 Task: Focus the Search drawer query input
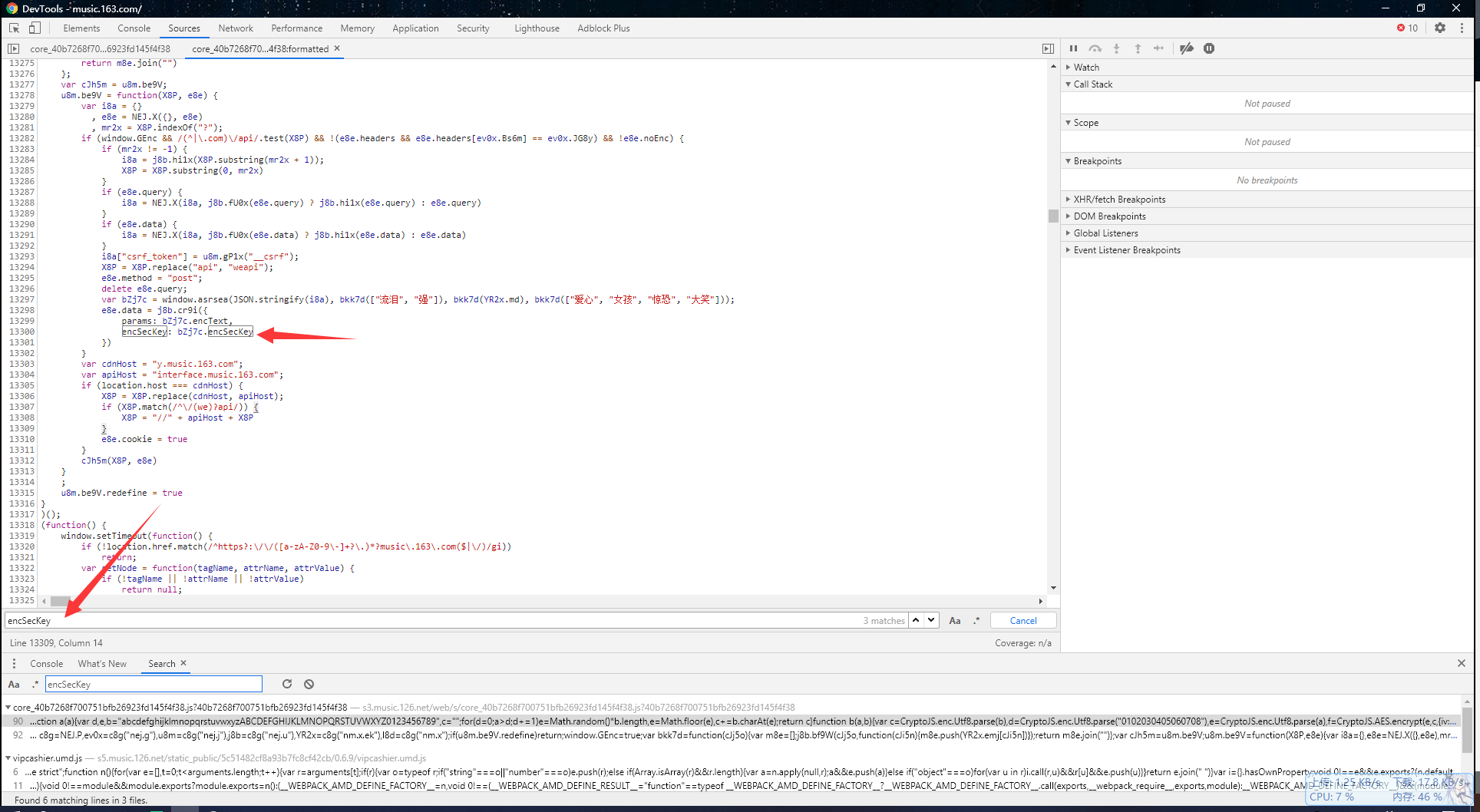point(154,684)
